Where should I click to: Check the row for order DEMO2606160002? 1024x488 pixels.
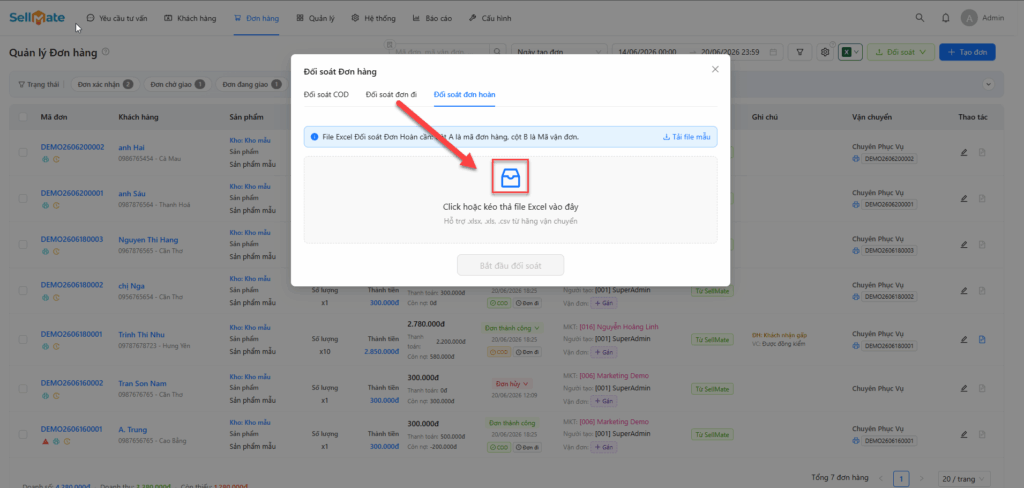click(x=23, y=388)
